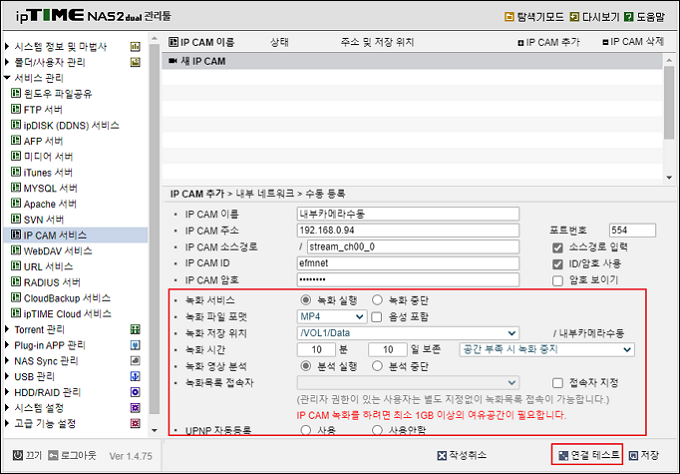Click the 작성취소 cancel X icon
Image resolution: width=680 pixels, height=474 pixels.
pos(442,455)
